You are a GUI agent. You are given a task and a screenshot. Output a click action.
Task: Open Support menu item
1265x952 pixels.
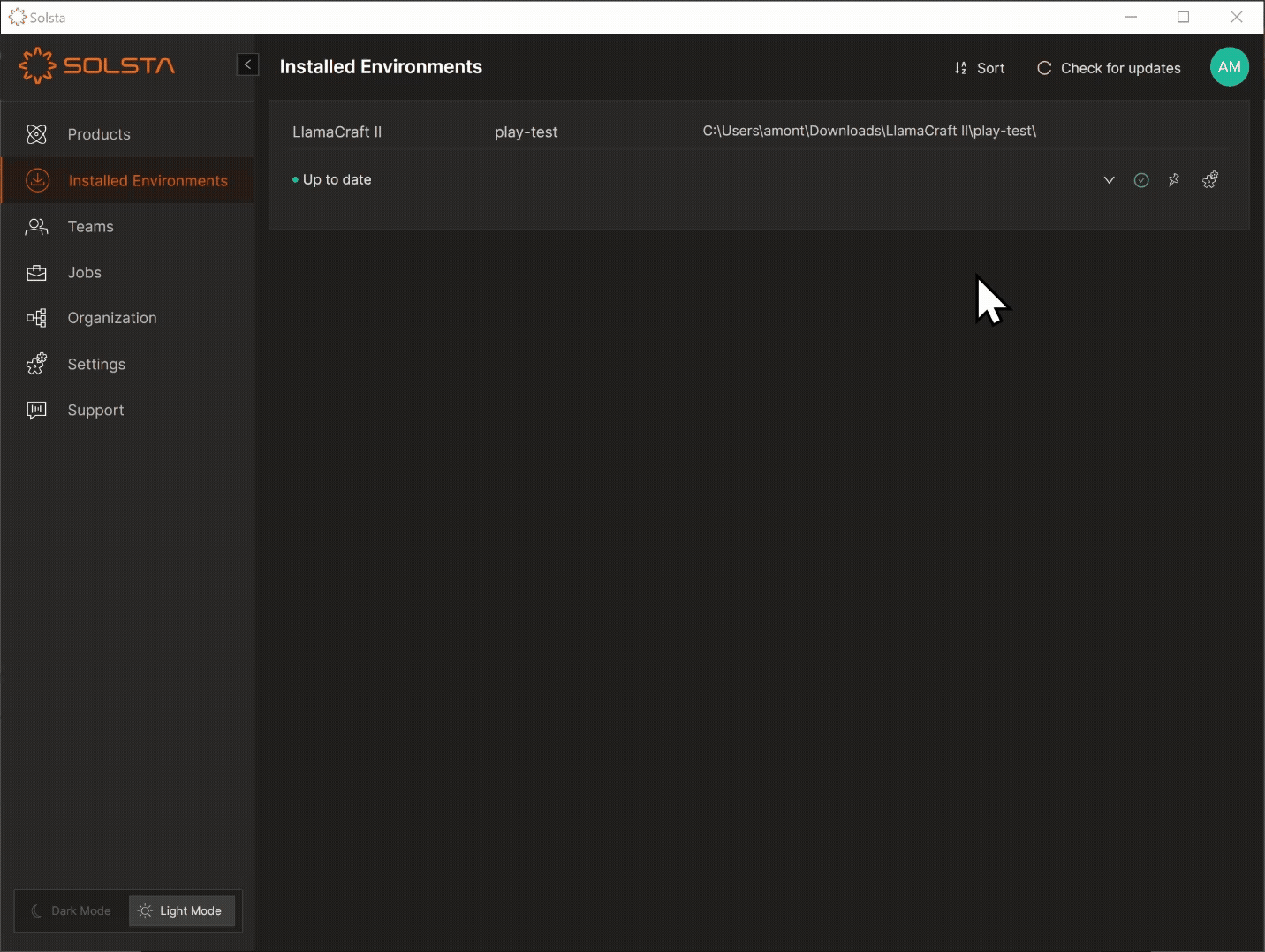[x=127, y=410]
